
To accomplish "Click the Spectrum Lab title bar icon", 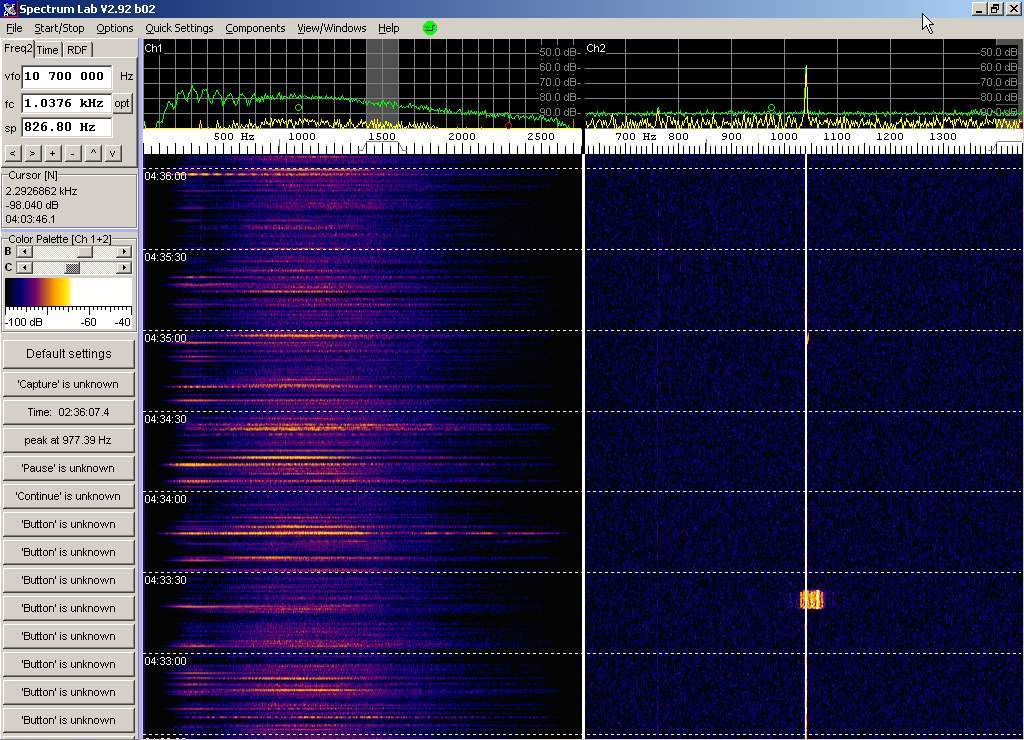I will click(x=9, y=9).
